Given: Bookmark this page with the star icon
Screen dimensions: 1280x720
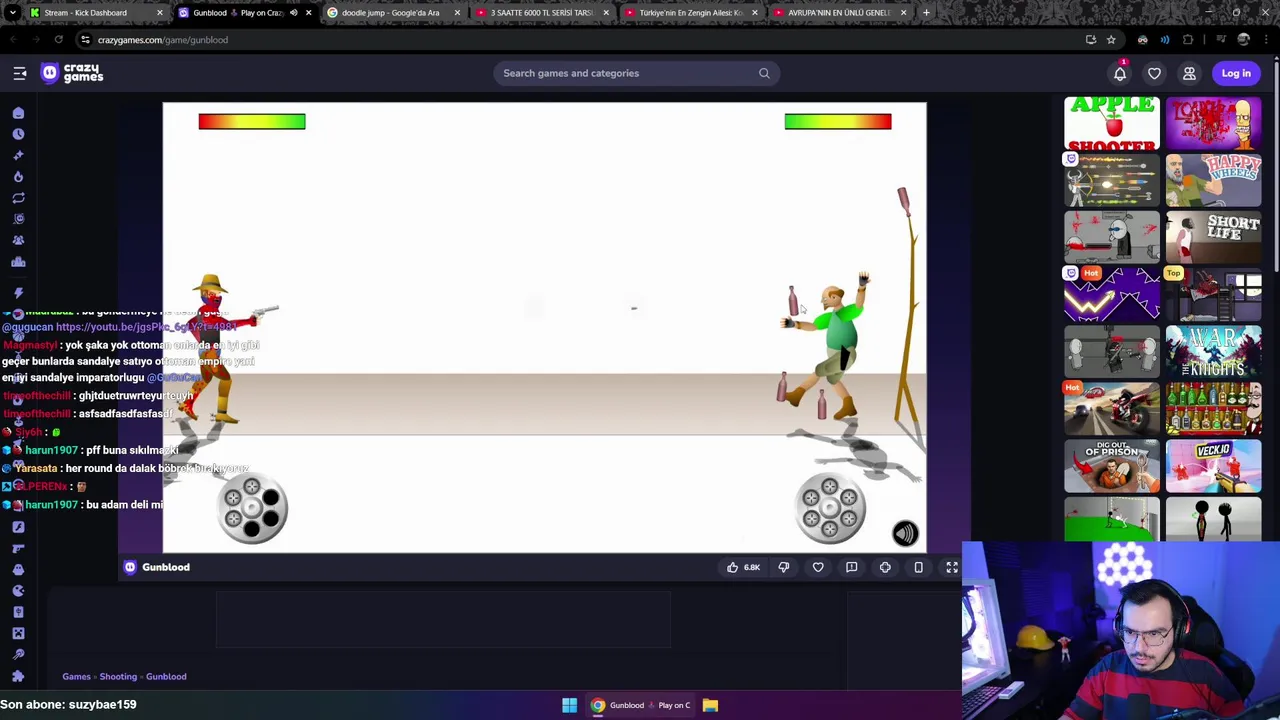Looking at the screenshot, I should click(x=1111, y=40).
